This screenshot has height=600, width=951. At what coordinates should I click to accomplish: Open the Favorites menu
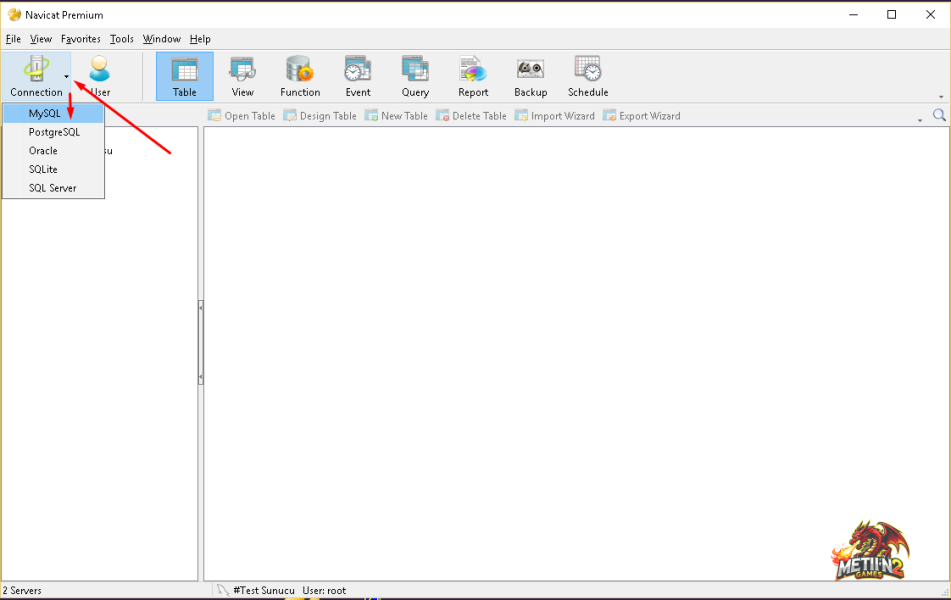81,39
